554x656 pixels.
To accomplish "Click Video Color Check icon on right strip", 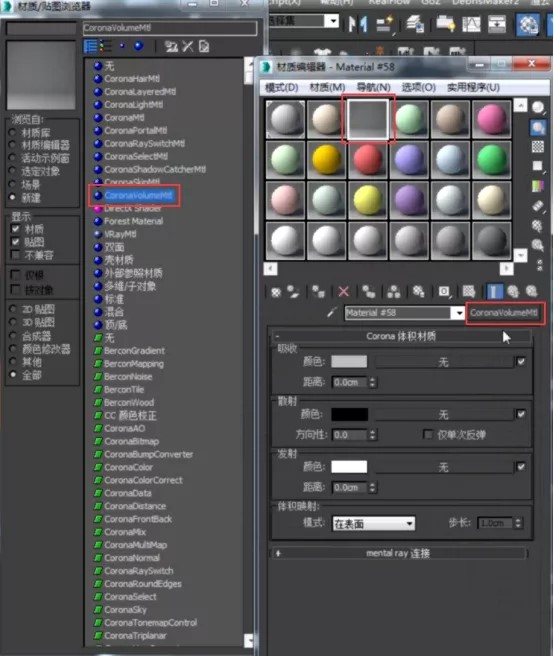I will pos(538,186).
